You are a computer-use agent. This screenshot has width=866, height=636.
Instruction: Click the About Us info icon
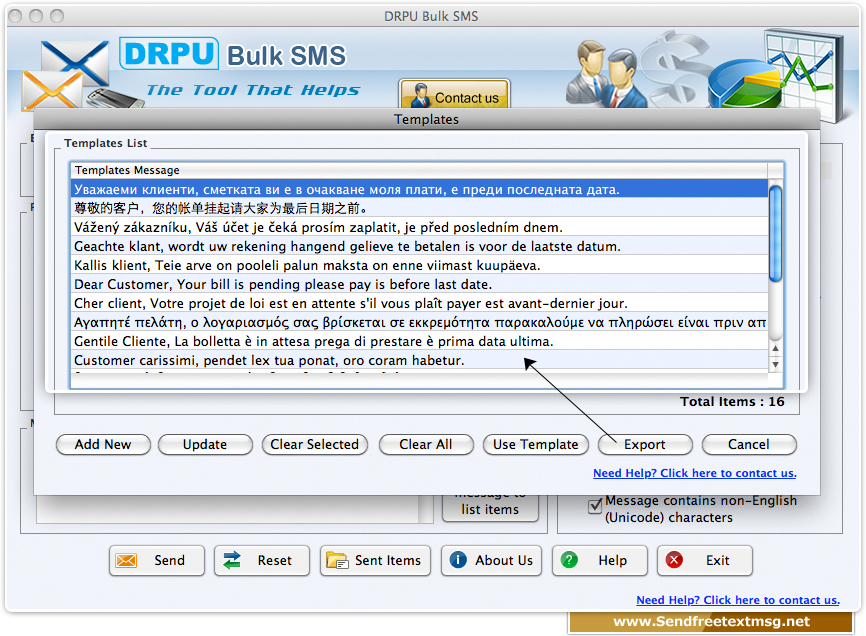(x=458, y=560)
